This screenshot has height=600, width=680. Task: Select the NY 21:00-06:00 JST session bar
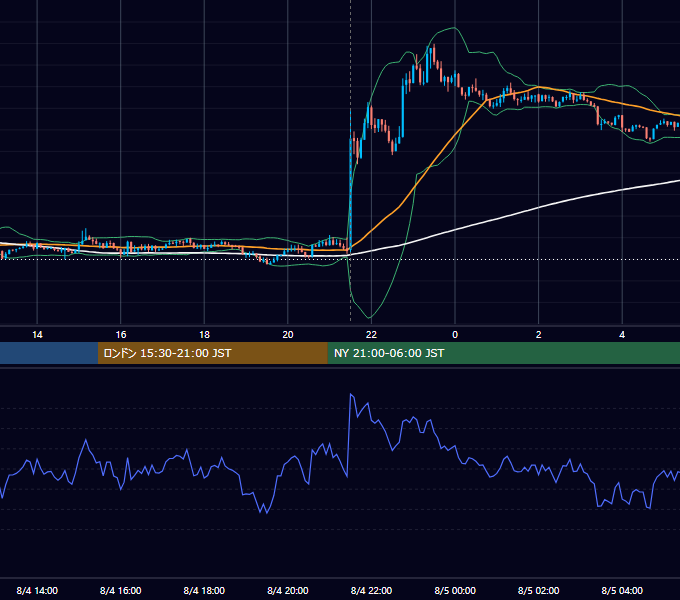[503, 353]
